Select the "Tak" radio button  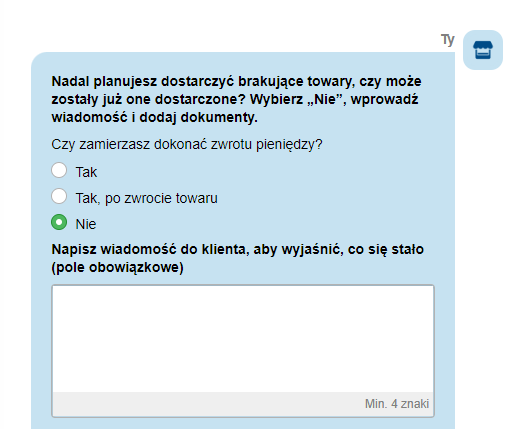(x=59, y=170)
